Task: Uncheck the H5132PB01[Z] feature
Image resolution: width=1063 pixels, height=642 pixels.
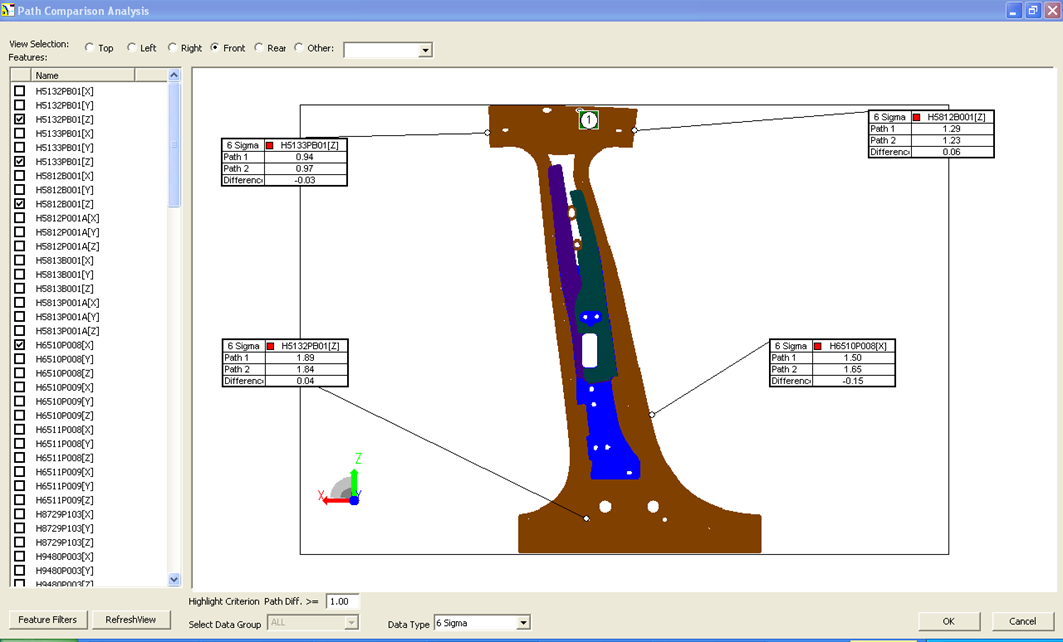Action: [x=18, y=118]
